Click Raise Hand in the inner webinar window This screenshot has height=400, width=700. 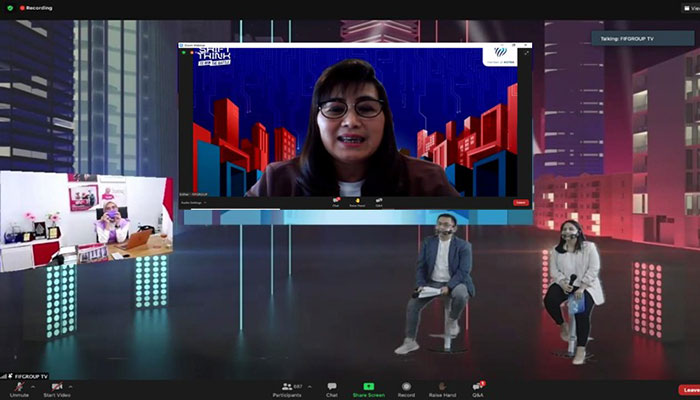pyautogui.click(x=357, y=201)
